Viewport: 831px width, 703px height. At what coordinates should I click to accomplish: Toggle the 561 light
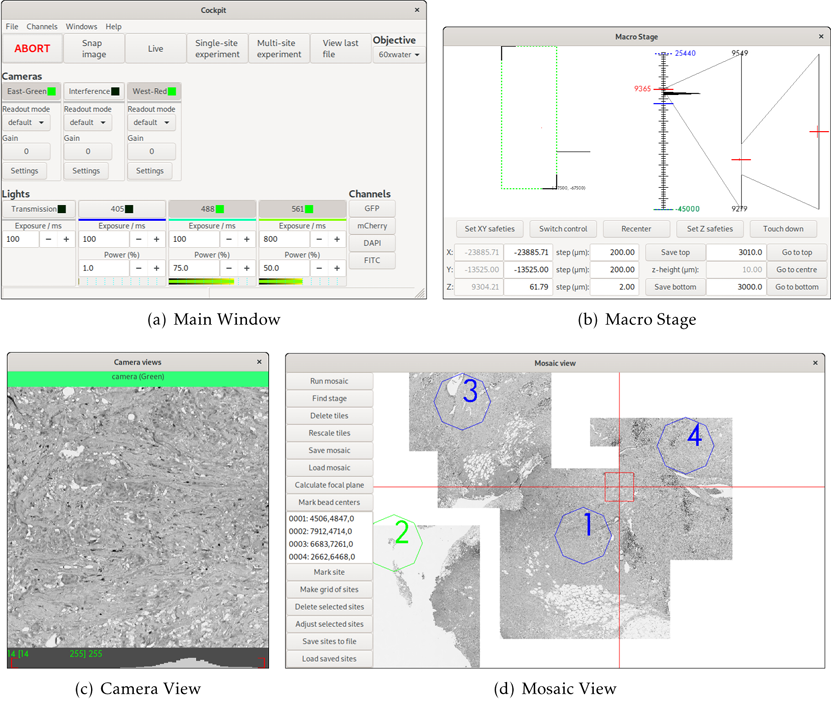coord(302,209)
